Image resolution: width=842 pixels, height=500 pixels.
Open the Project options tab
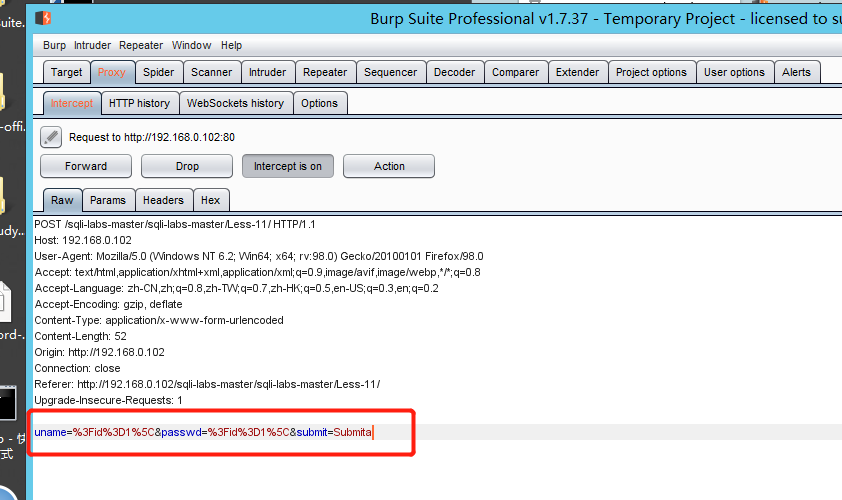pyautogui.click(x=651, y=72)
